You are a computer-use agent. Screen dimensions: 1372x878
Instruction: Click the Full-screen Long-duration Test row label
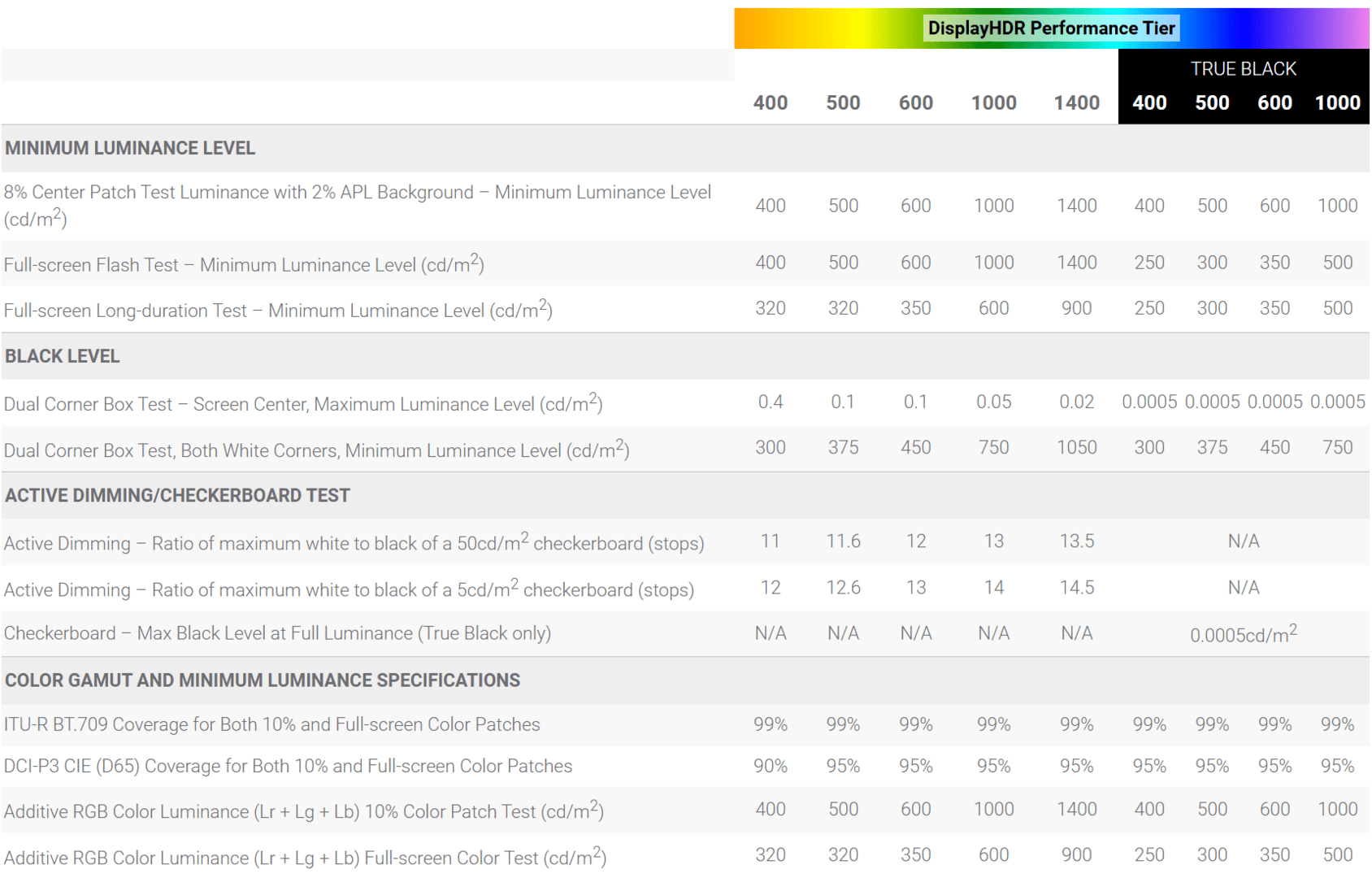(x=278, y=311)
